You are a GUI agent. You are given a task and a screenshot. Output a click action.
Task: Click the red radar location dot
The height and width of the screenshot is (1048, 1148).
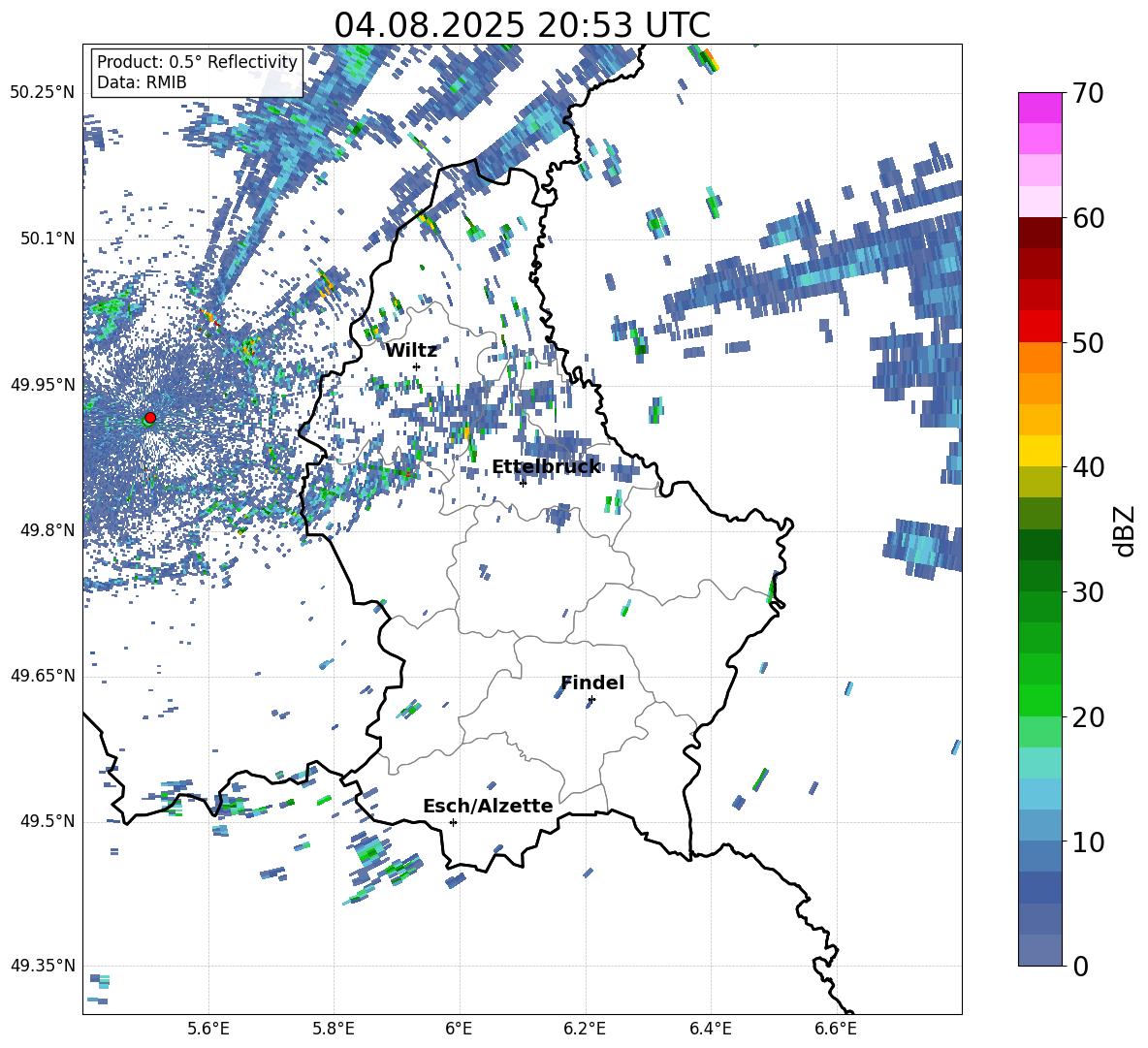click(x=150, y=418)
